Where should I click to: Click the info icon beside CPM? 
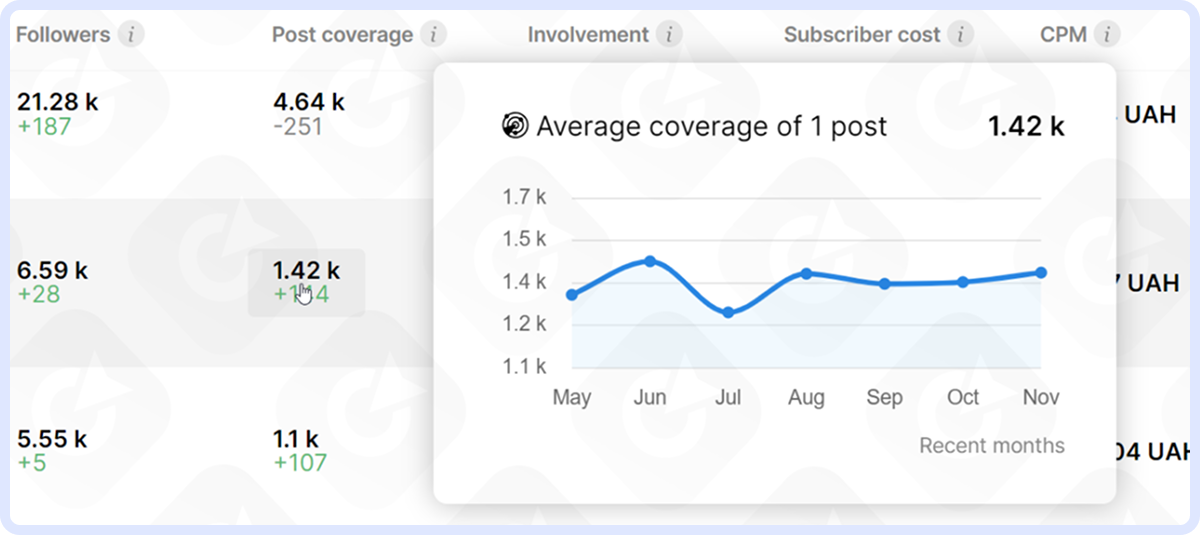(x=1106, y=35)
